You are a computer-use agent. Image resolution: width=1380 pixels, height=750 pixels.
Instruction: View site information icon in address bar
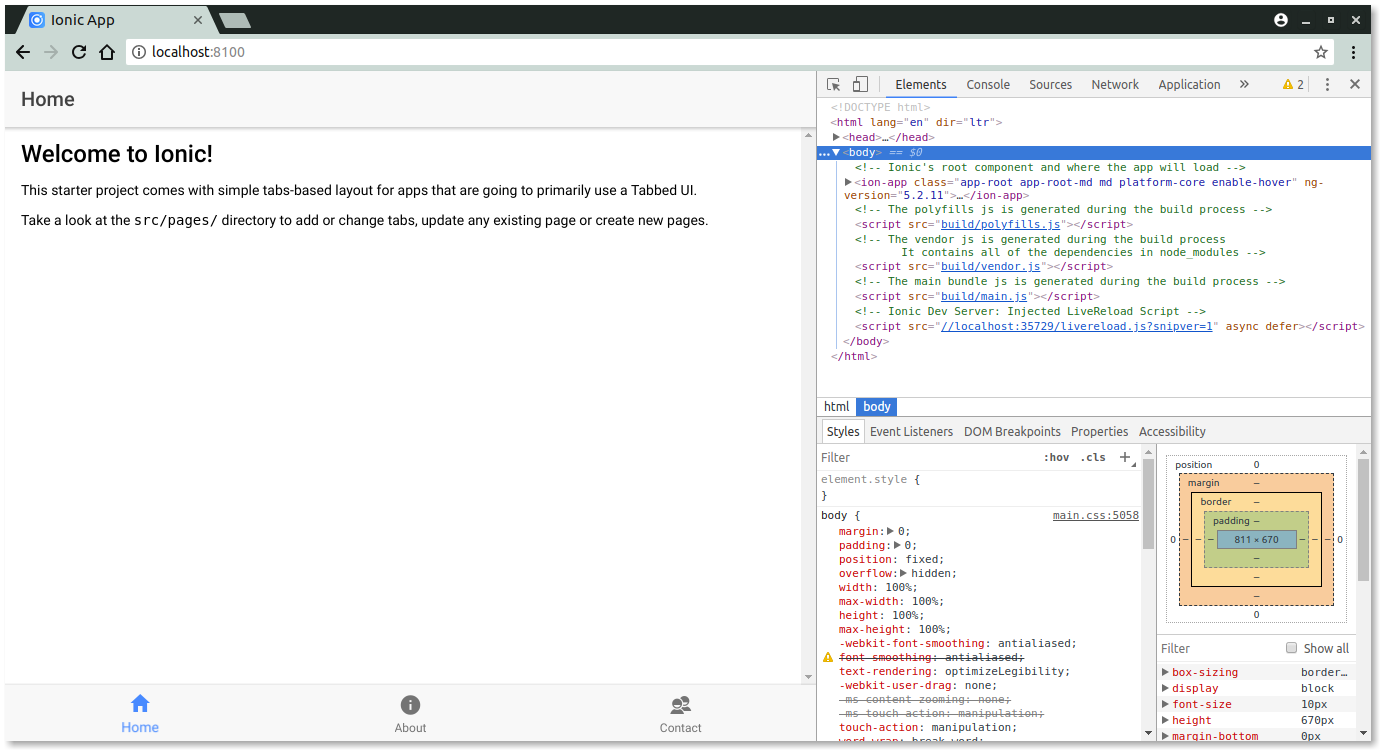click(x=139, y=52)
